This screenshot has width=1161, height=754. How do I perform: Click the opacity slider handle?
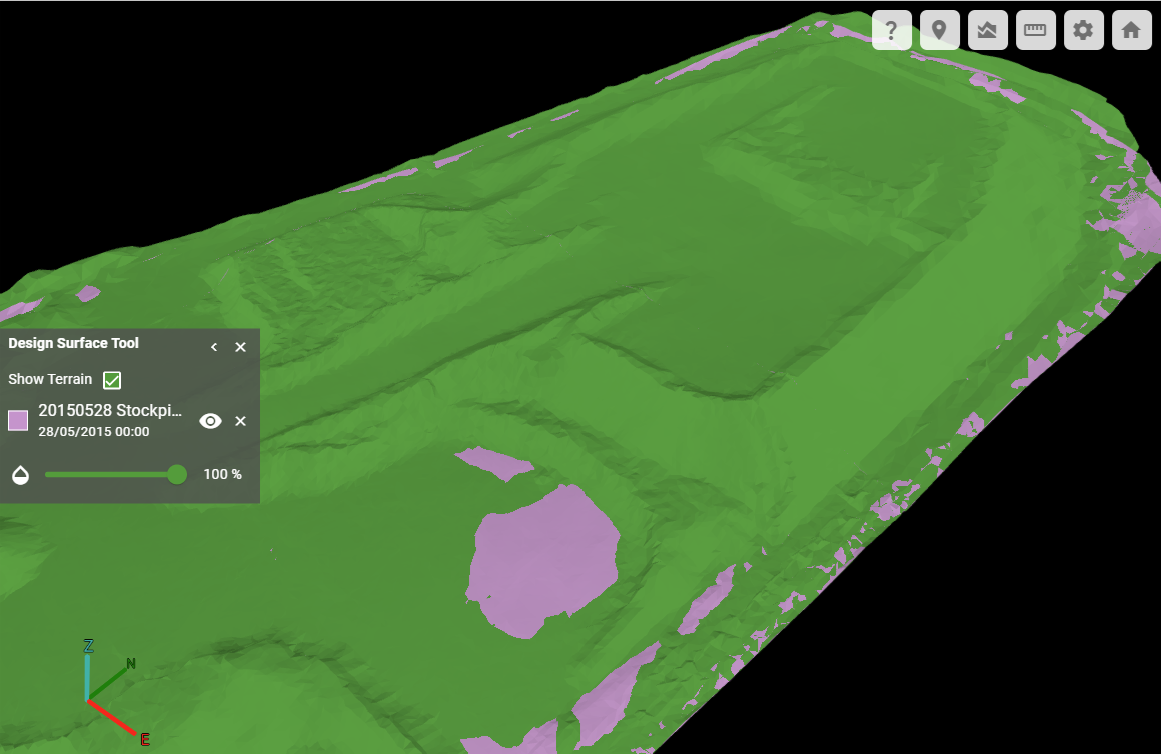tap(177, 474)
